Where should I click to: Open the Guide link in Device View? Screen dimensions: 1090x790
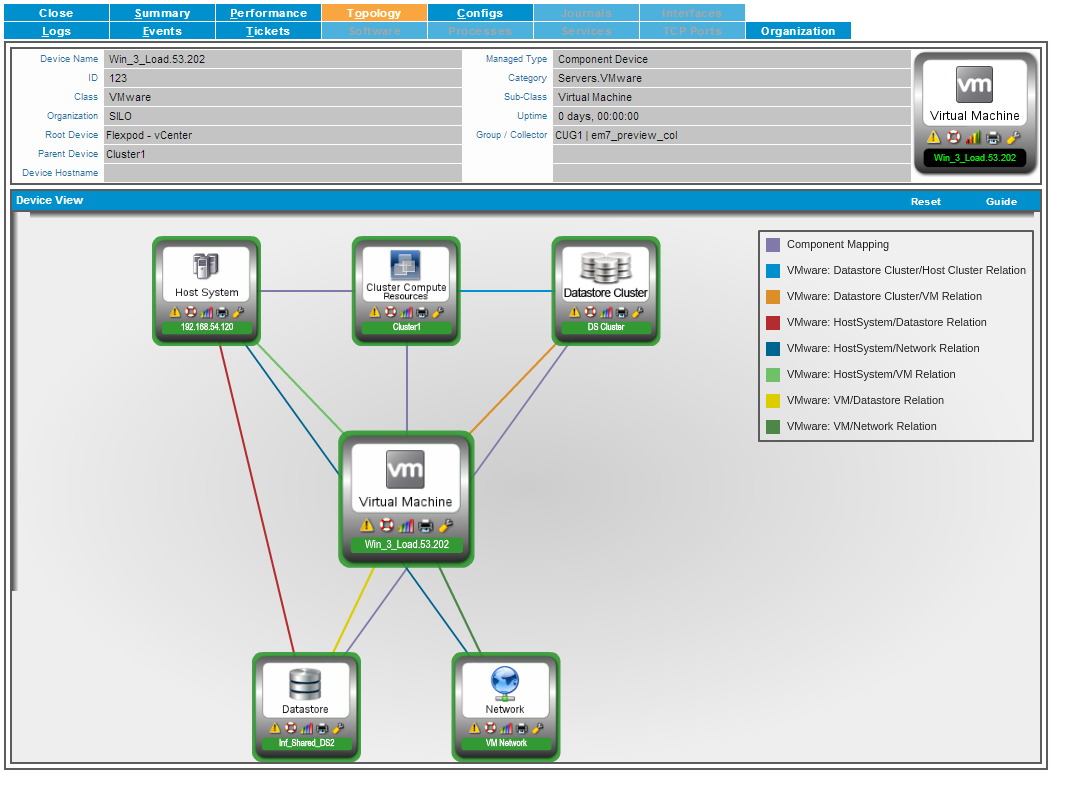(1001, 201)
